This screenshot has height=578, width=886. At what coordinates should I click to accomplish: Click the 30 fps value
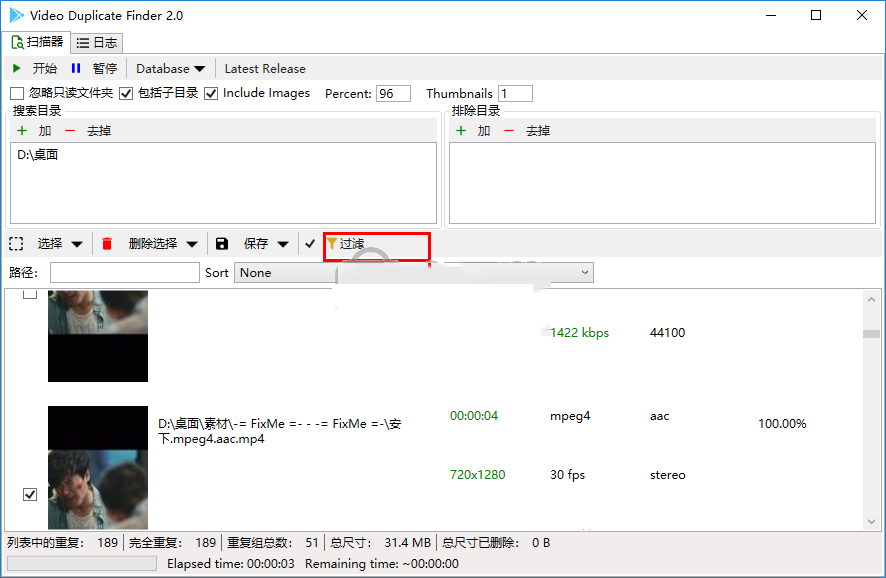(x=567, y=475)
